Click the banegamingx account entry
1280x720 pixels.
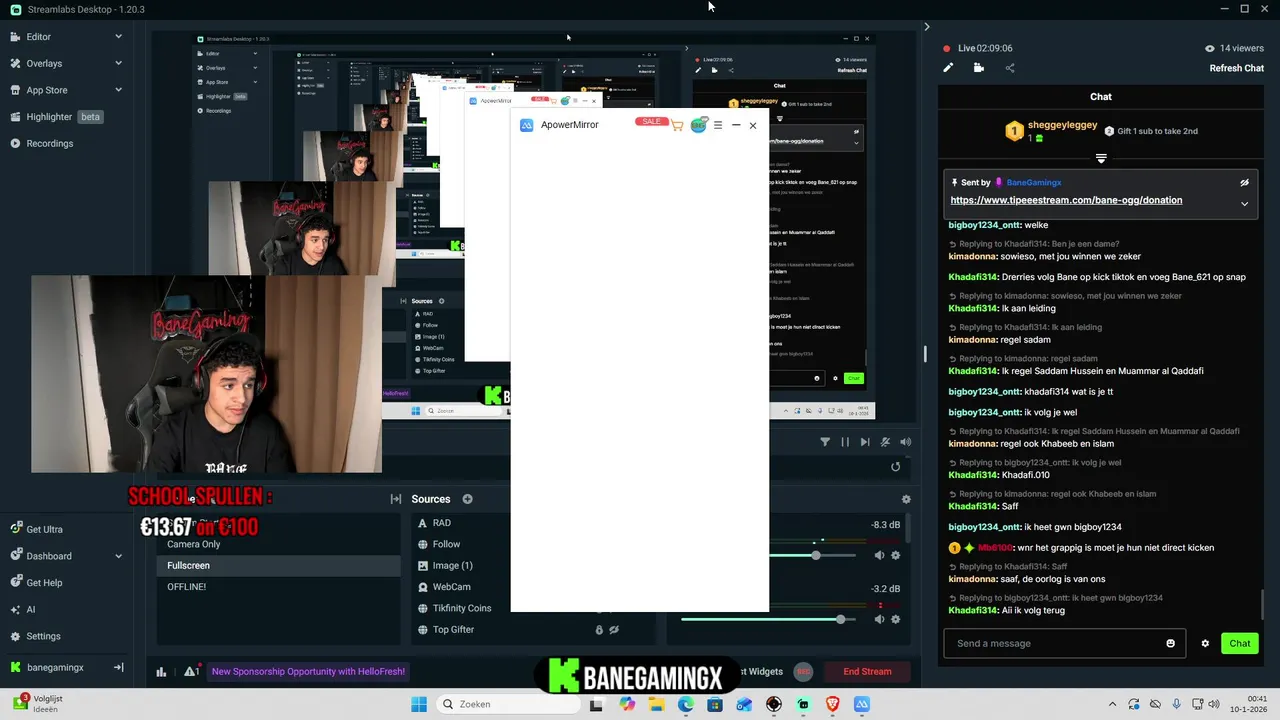click(54, 667)
